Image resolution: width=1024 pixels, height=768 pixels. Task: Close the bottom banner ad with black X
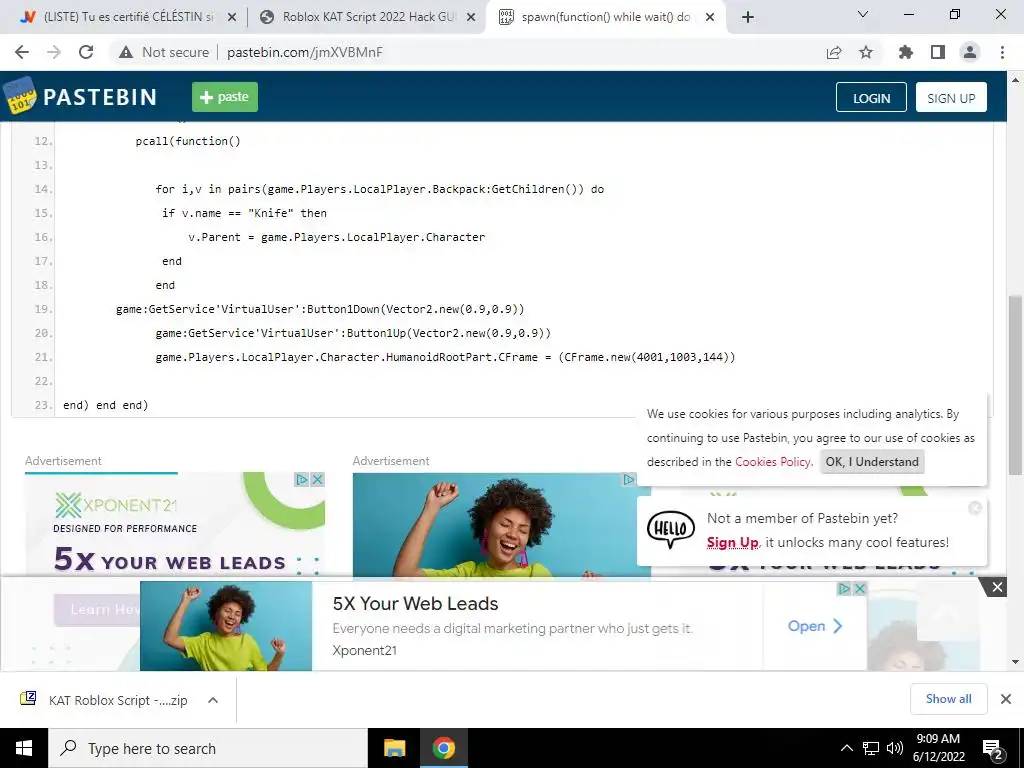997,587
